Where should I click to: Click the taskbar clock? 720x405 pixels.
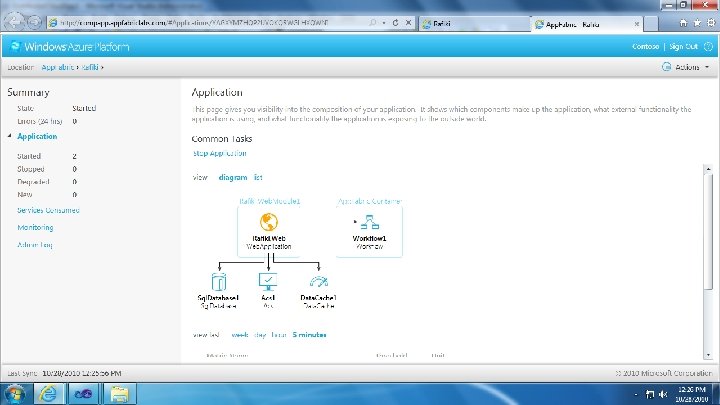692,394
